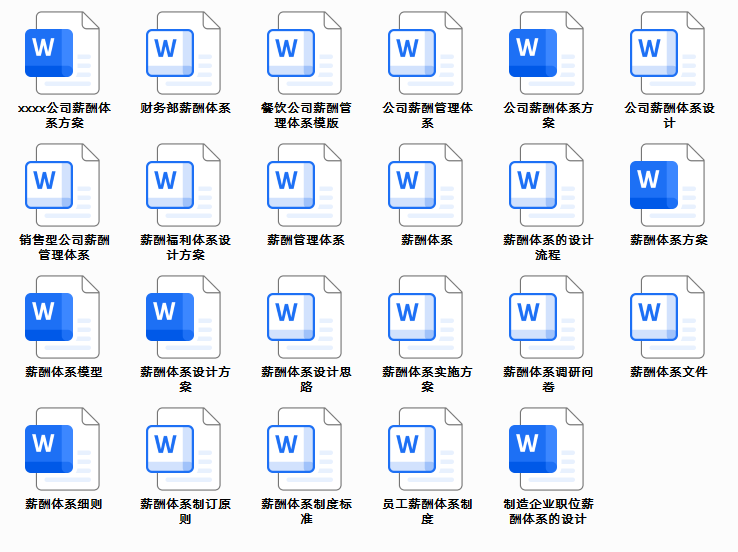Select the Word icon for 公司薪酬管理体系

point(425,53)
